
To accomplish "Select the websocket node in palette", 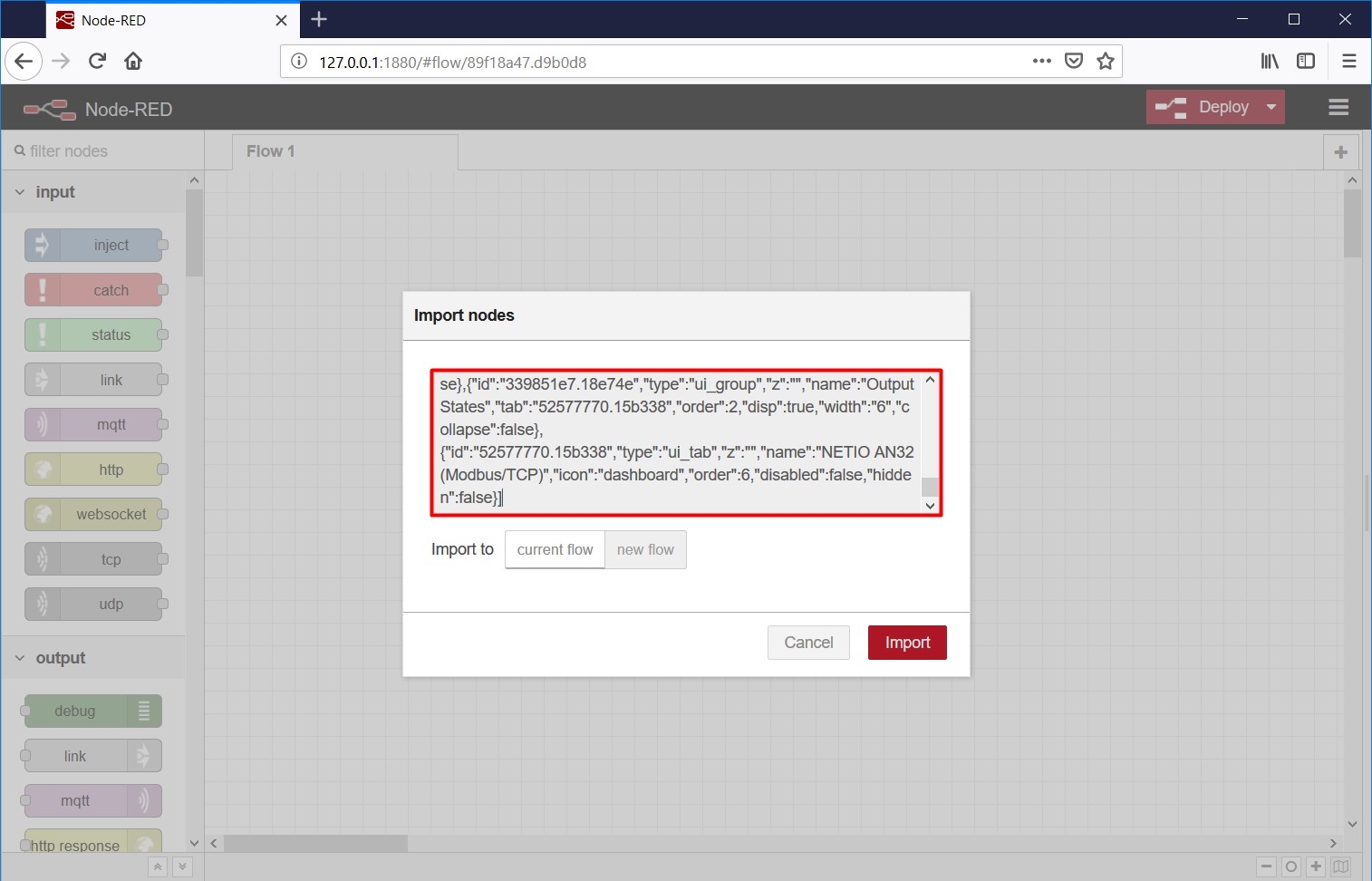I will [93, 514].
